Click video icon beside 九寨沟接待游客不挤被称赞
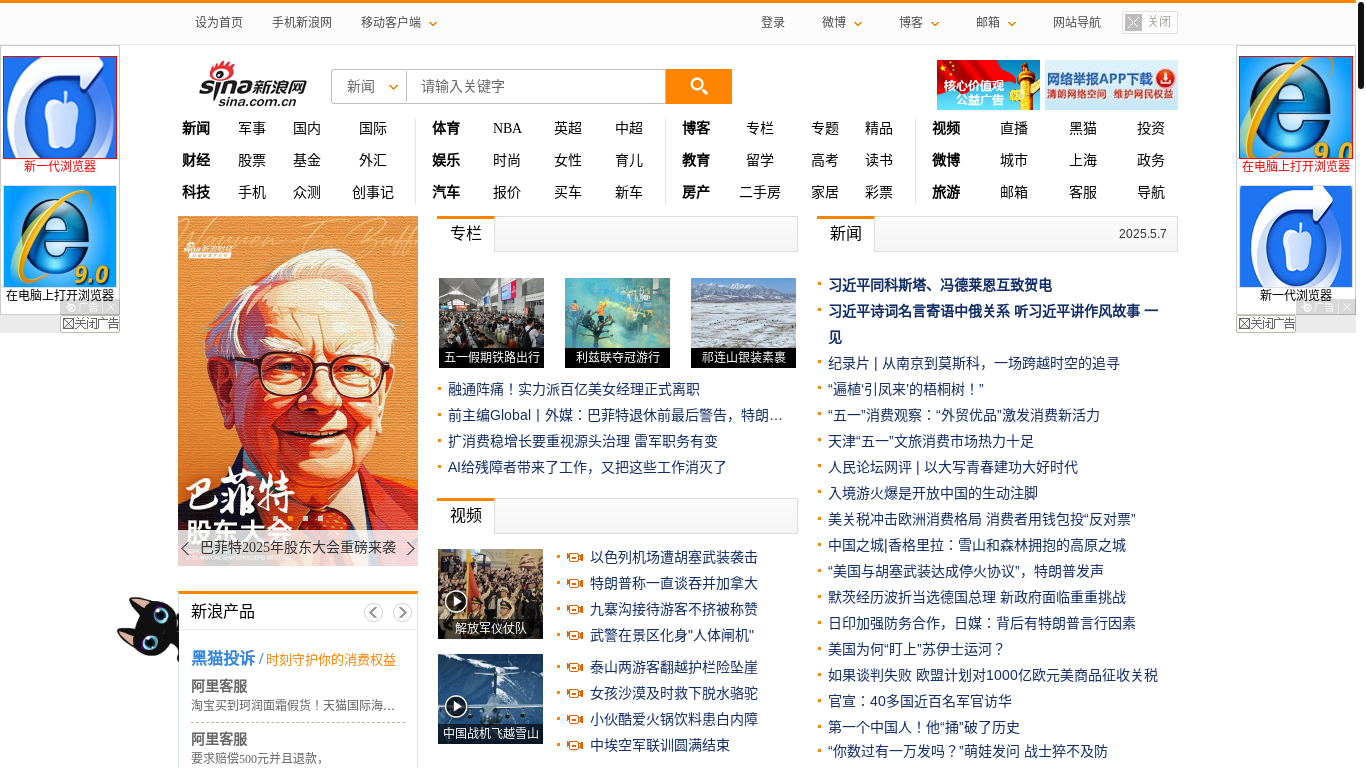 pos(575,610)
